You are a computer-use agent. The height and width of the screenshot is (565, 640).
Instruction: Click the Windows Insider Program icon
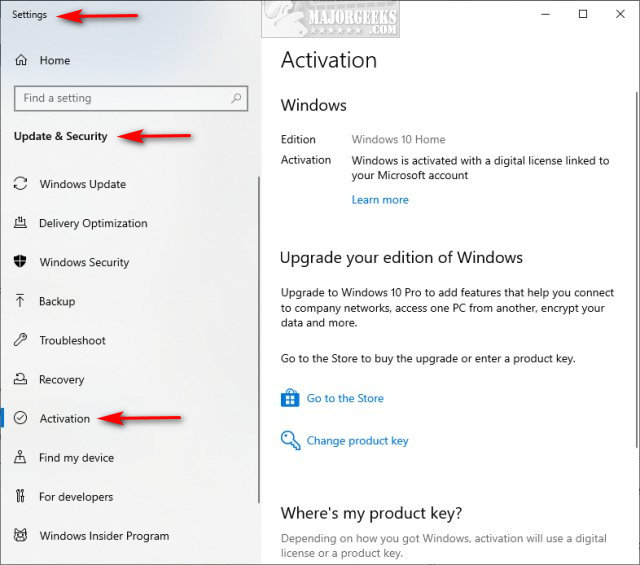click(20, 536)
